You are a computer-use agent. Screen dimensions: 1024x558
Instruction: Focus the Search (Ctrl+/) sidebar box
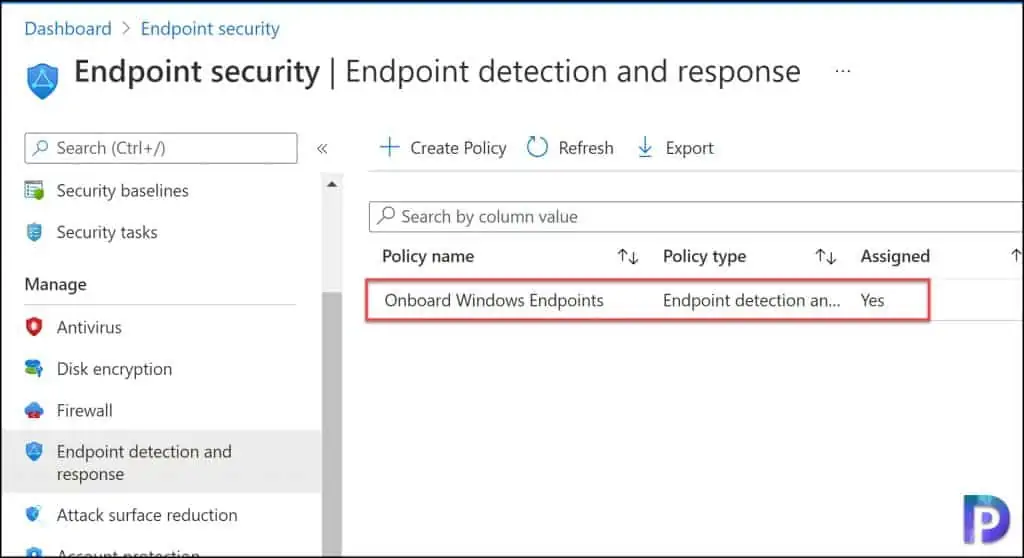[161, 148]
